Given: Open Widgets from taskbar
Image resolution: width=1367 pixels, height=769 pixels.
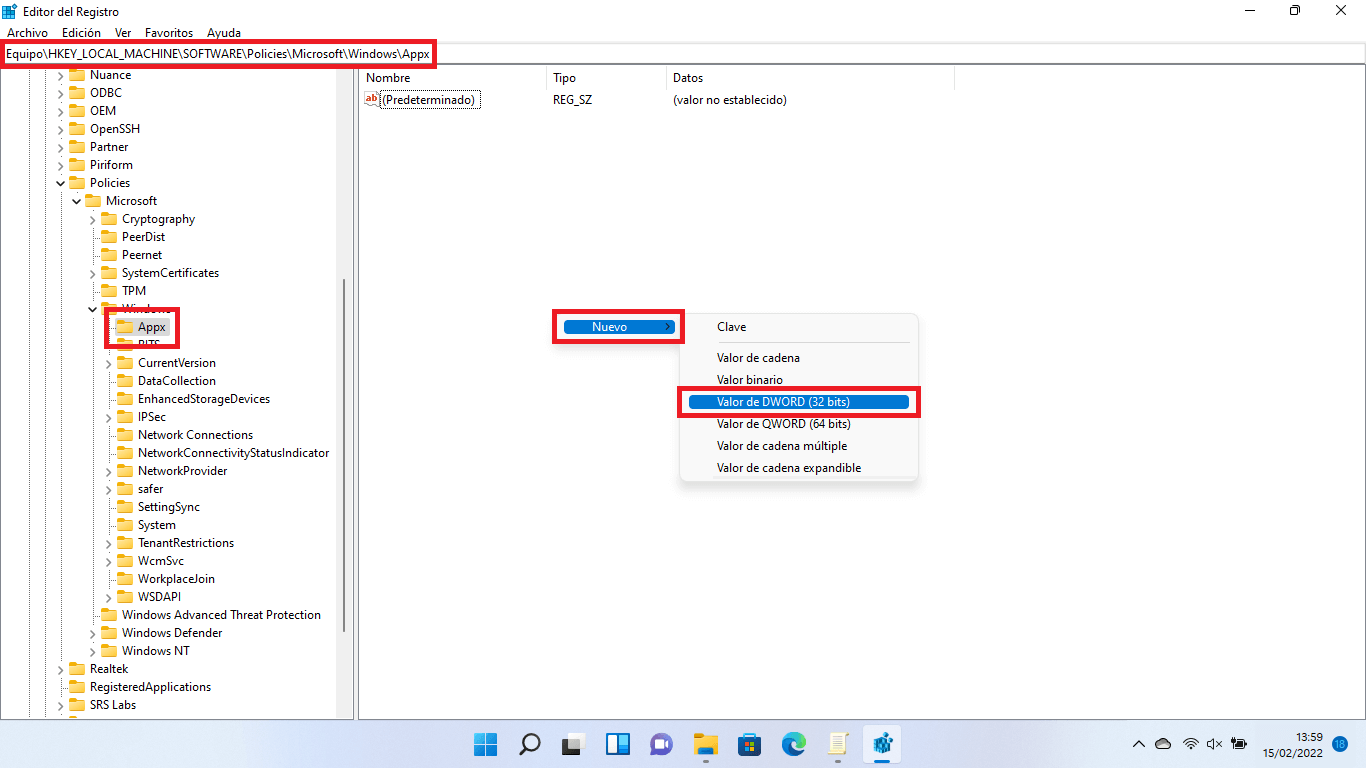Looking at the screenshot, I should click(617, 744).
